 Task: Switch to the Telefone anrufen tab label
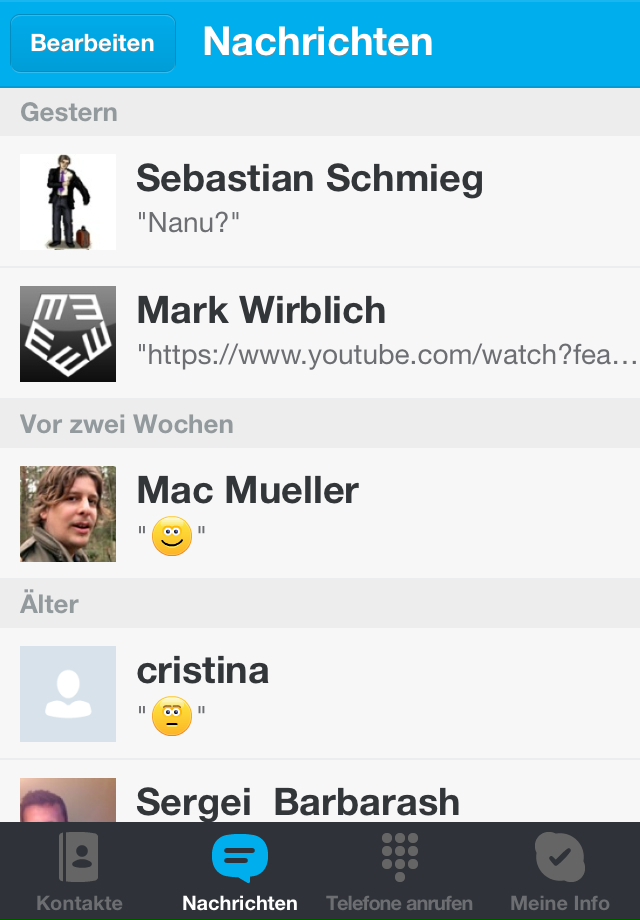click(400, 903)
